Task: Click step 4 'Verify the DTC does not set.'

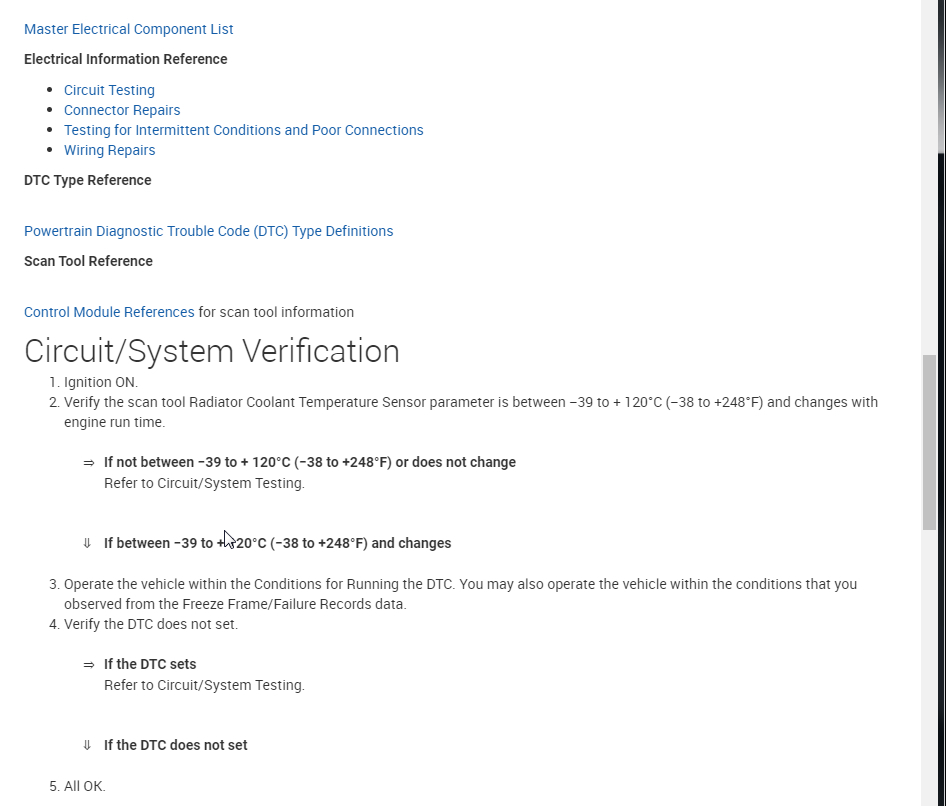Action: [151, 624]
